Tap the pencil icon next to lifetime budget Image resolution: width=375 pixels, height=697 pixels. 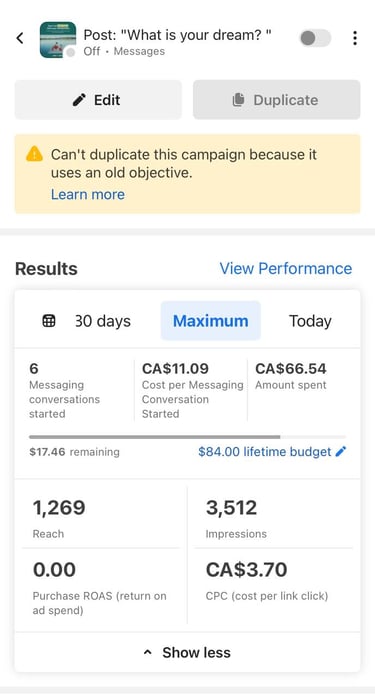click(341, 452)
